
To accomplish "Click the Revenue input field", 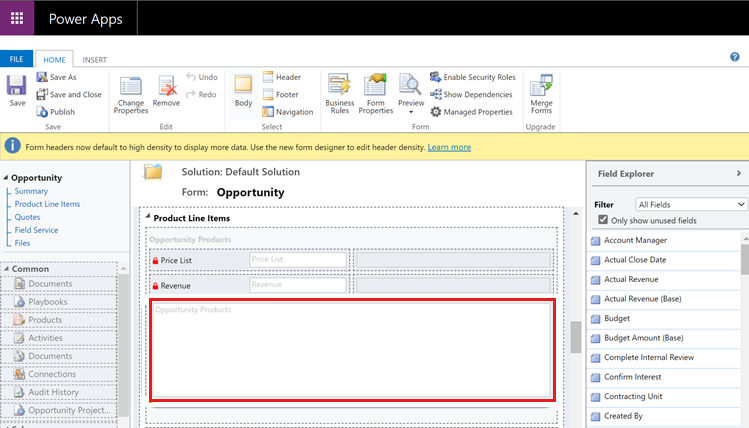I will pyautogui.click(x=298, y=285).
